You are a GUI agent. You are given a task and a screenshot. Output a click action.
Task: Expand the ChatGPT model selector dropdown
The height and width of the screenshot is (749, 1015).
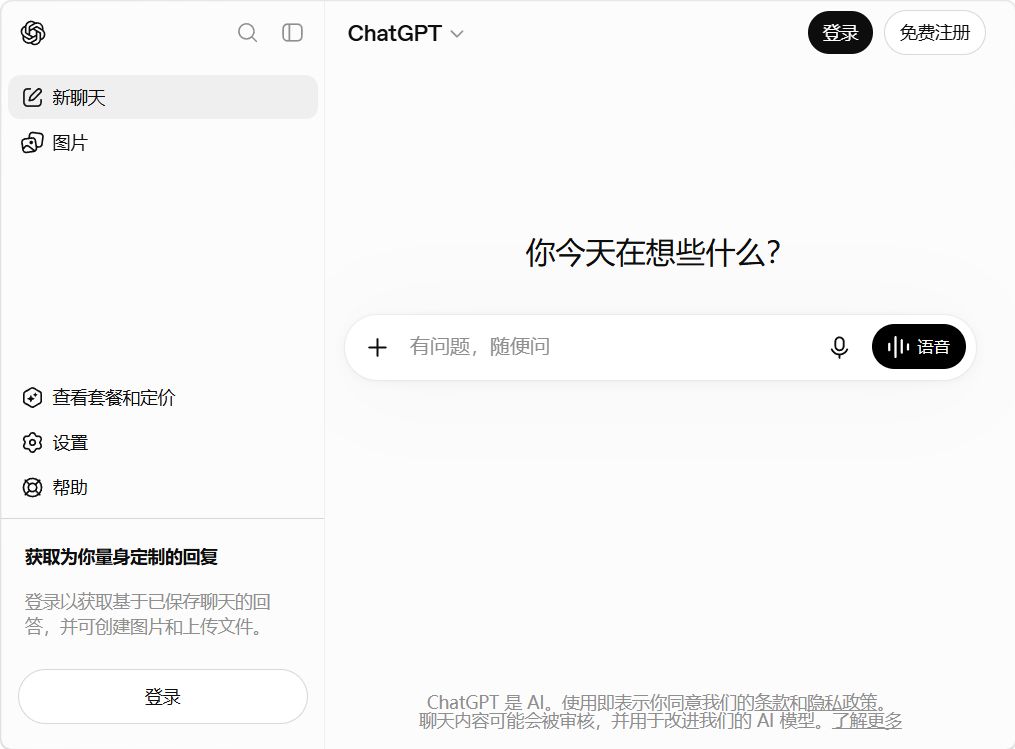pyautogui.click(x=406, y=33)
